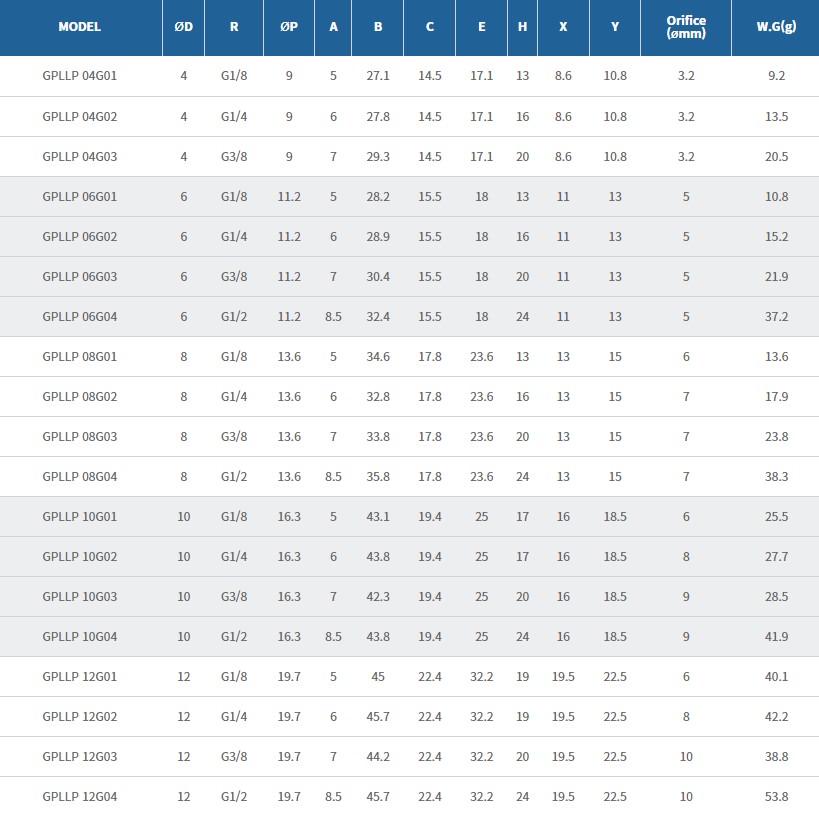Click model cell GPLLP 04G01
819x813 pixels.
point(80,76)
